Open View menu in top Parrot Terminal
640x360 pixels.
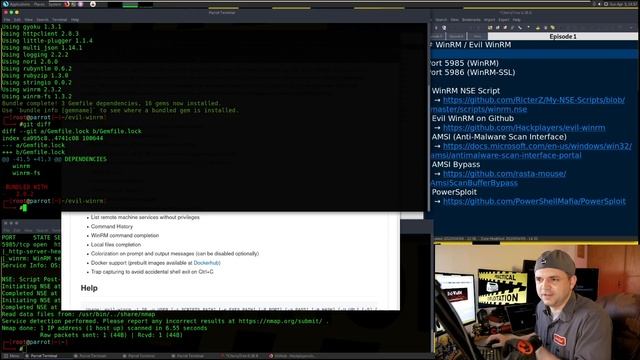pyautogui.click(x=29, y=20)
